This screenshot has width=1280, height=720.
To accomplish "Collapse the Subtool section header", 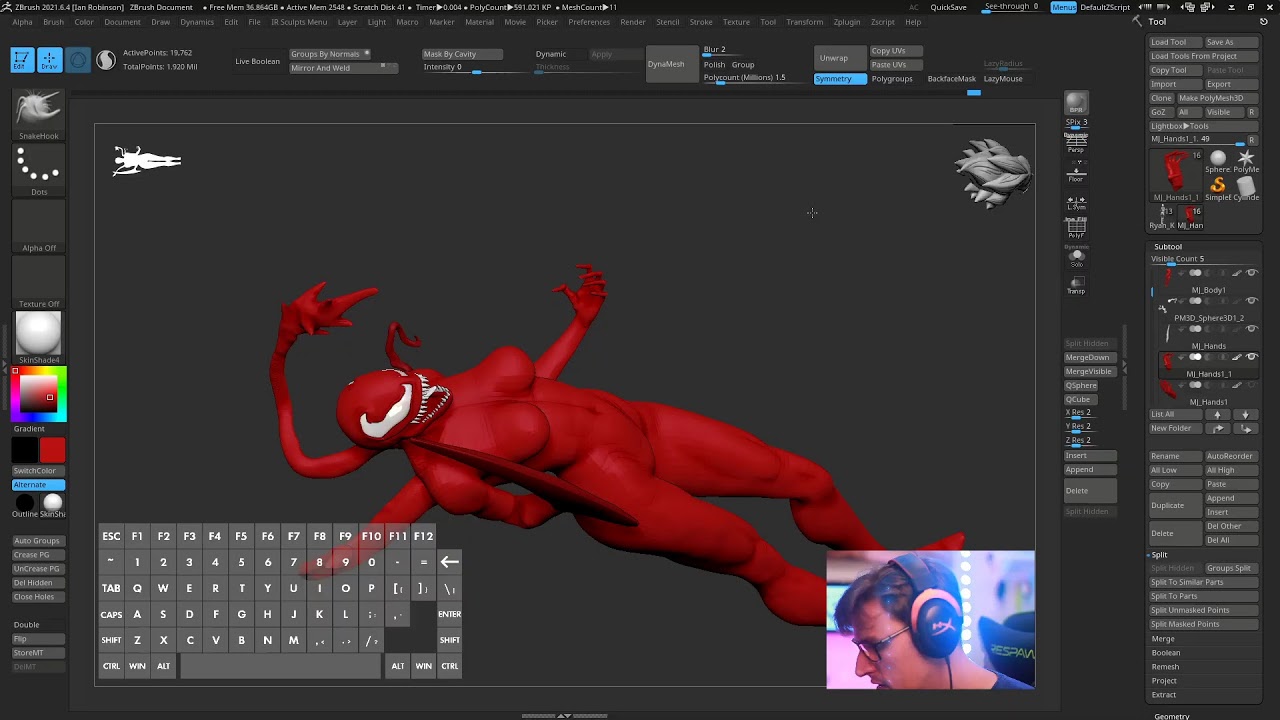I will [x=1168, y=246].
